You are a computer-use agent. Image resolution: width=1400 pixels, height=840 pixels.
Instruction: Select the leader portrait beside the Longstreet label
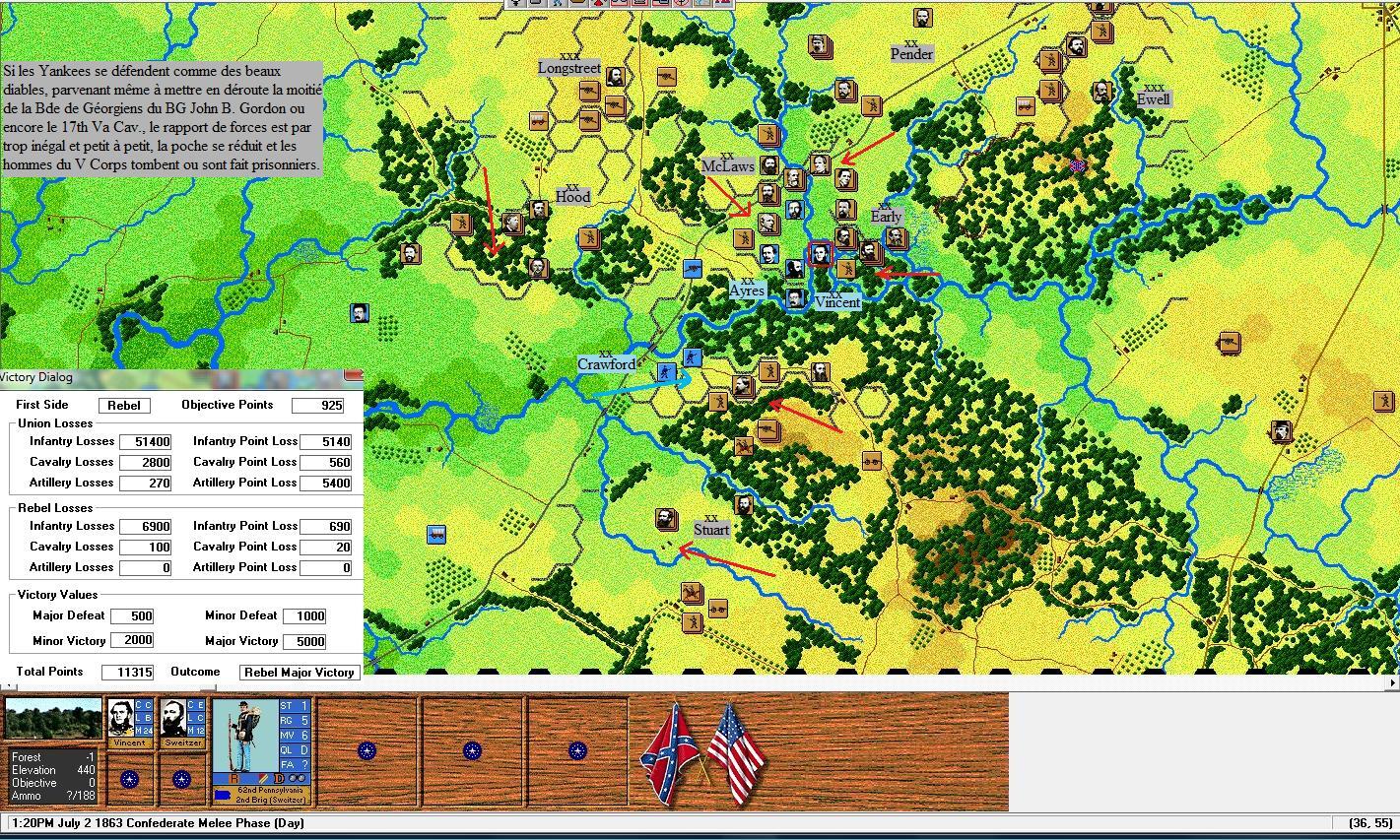coord(615,77)
